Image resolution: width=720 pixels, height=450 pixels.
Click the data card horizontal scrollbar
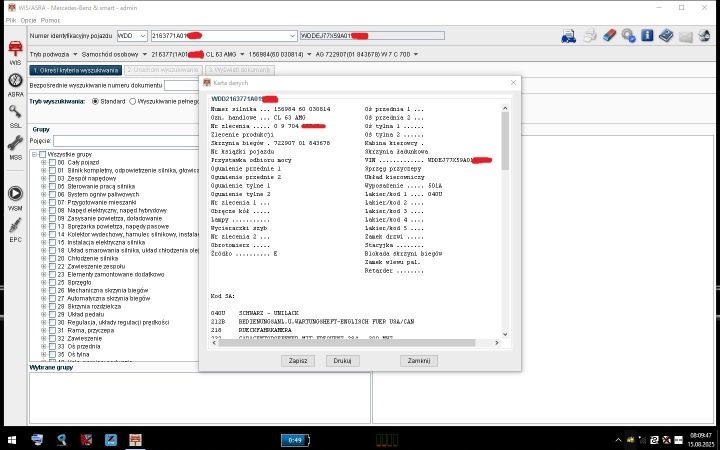[347, 343]
